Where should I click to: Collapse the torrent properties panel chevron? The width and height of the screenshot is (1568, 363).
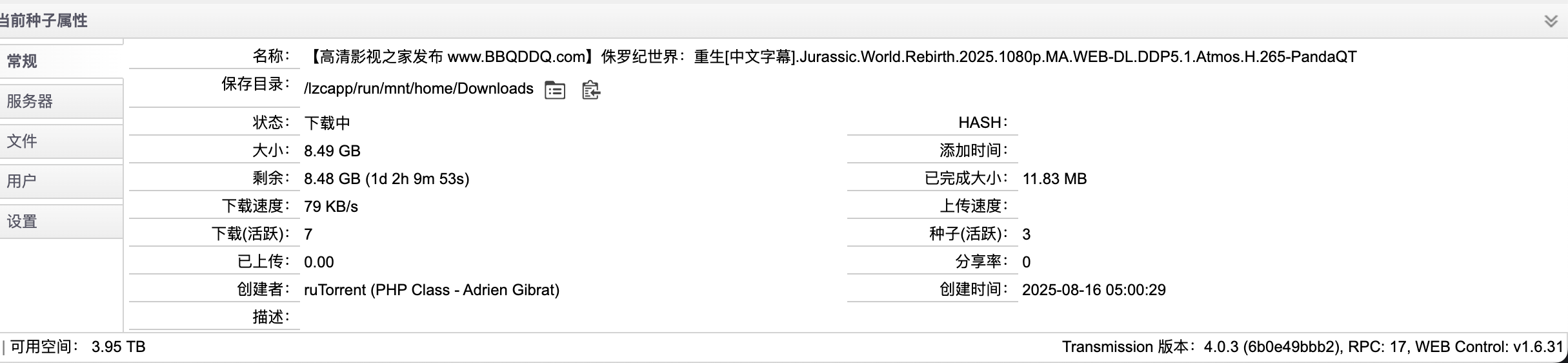(1551, 21)
